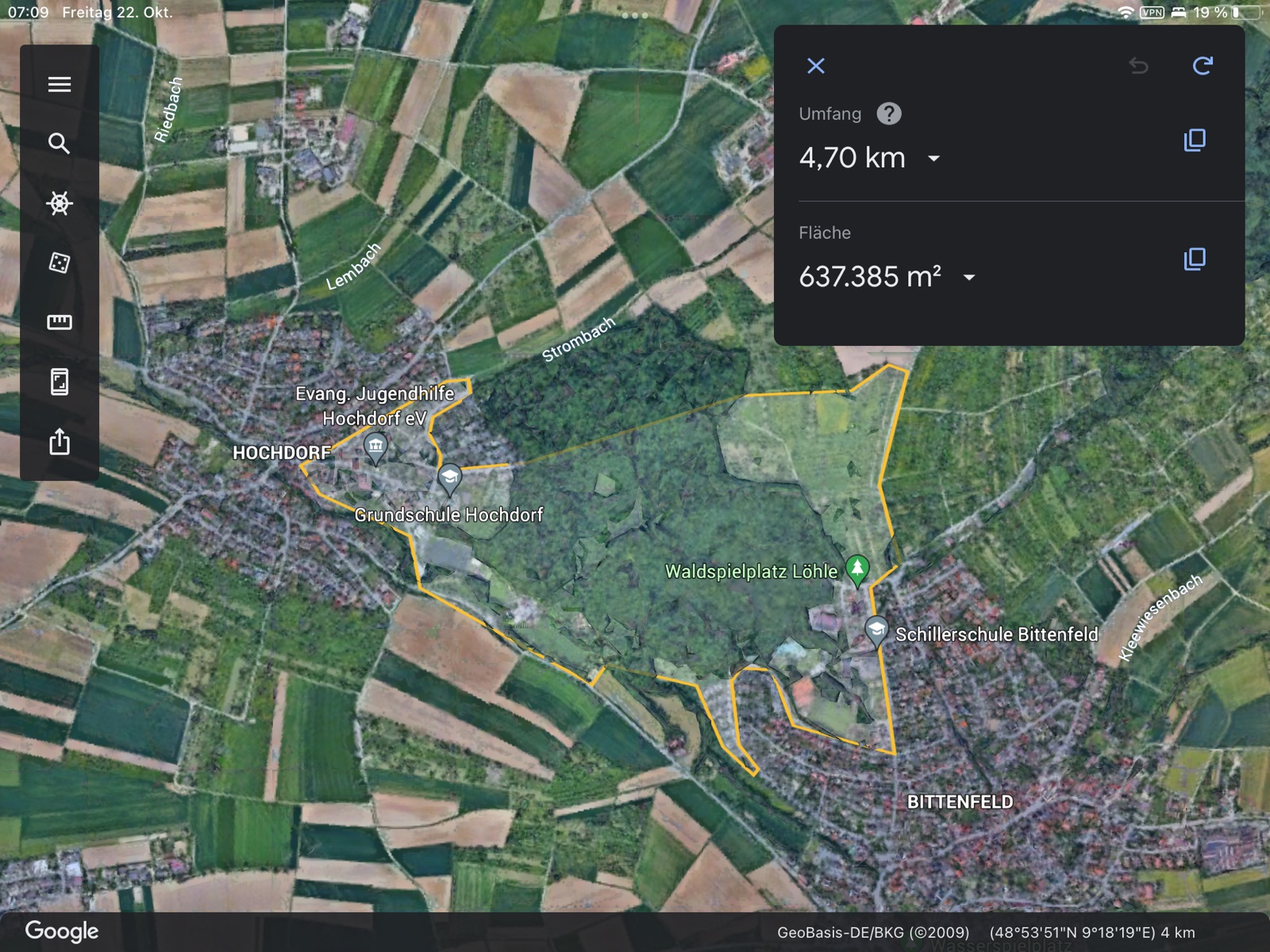This screenshot has height=952, width=1270.
Task: Open the search tool
Action: pyautogui.click(x=60, y=144)
